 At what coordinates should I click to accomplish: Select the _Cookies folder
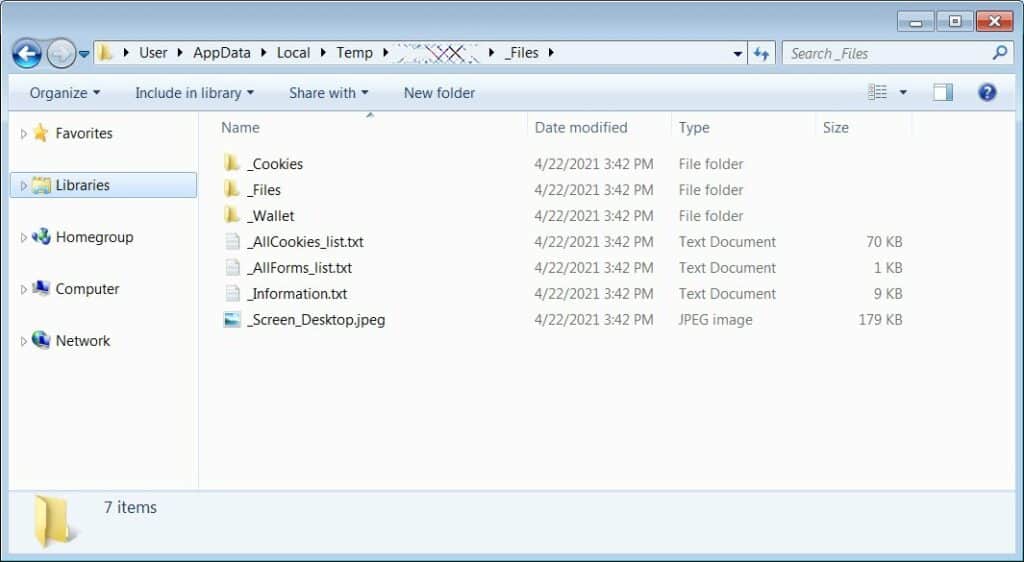(x=274, y=164)
